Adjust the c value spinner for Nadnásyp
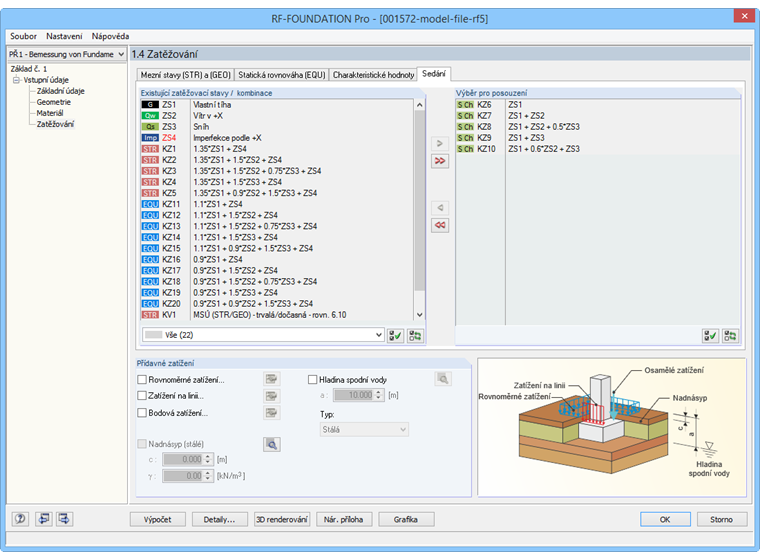Screen dimensions: 760x560 pyautogui.click(x=207, y=459)
